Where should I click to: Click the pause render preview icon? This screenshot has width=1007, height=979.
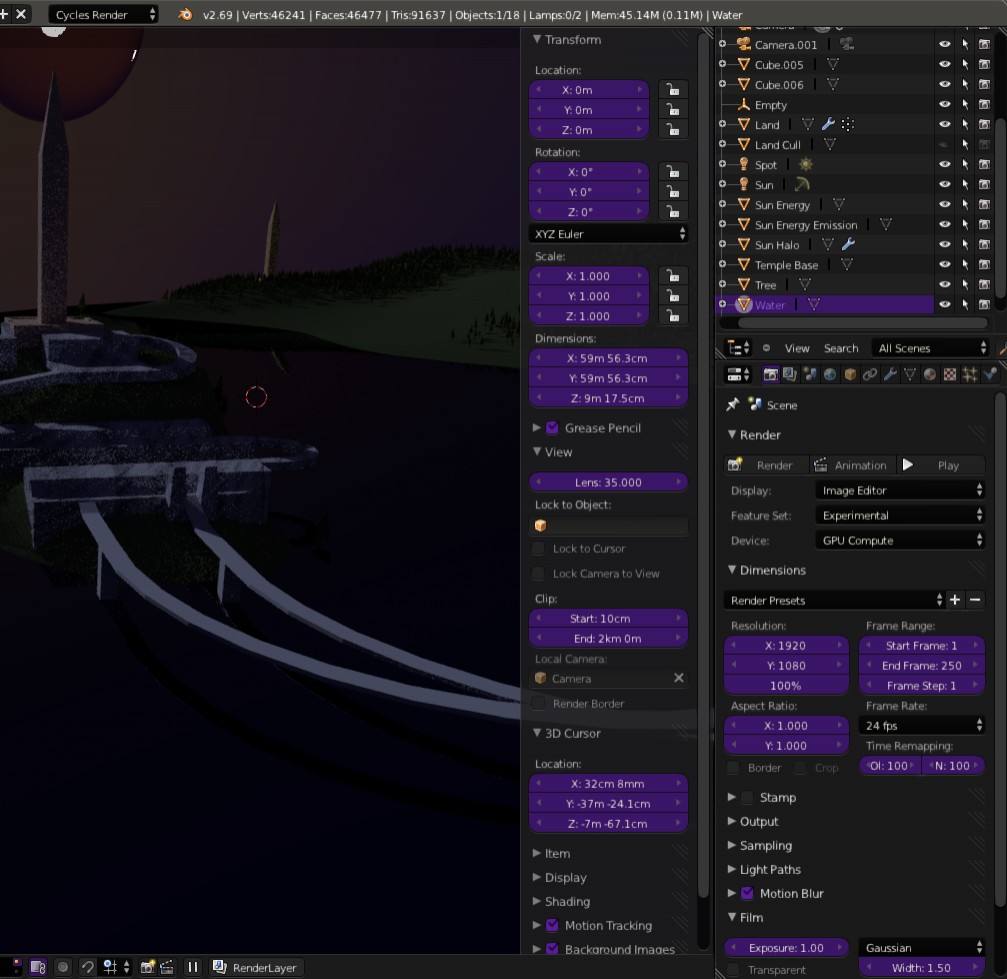pyautogui.click(x=192, y=967)
